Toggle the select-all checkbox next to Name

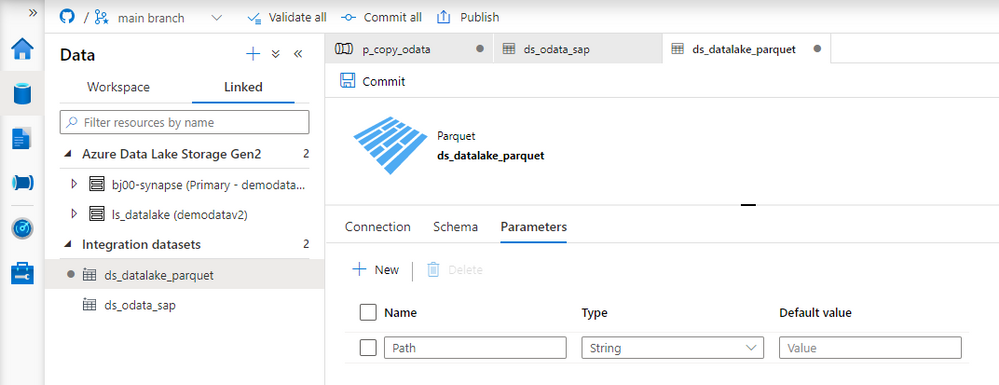coord(368,313)
